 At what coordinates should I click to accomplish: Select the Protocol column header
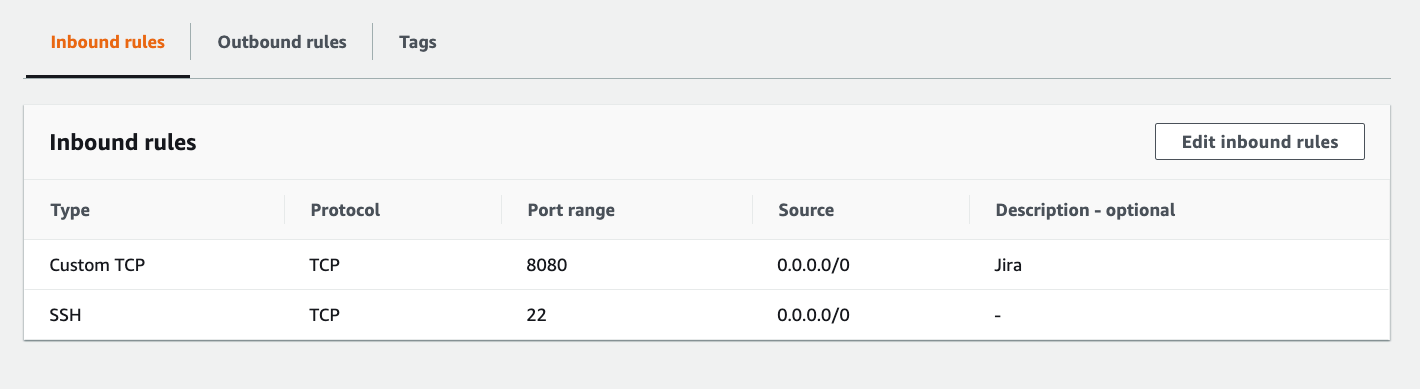click(x=345, y=210)
